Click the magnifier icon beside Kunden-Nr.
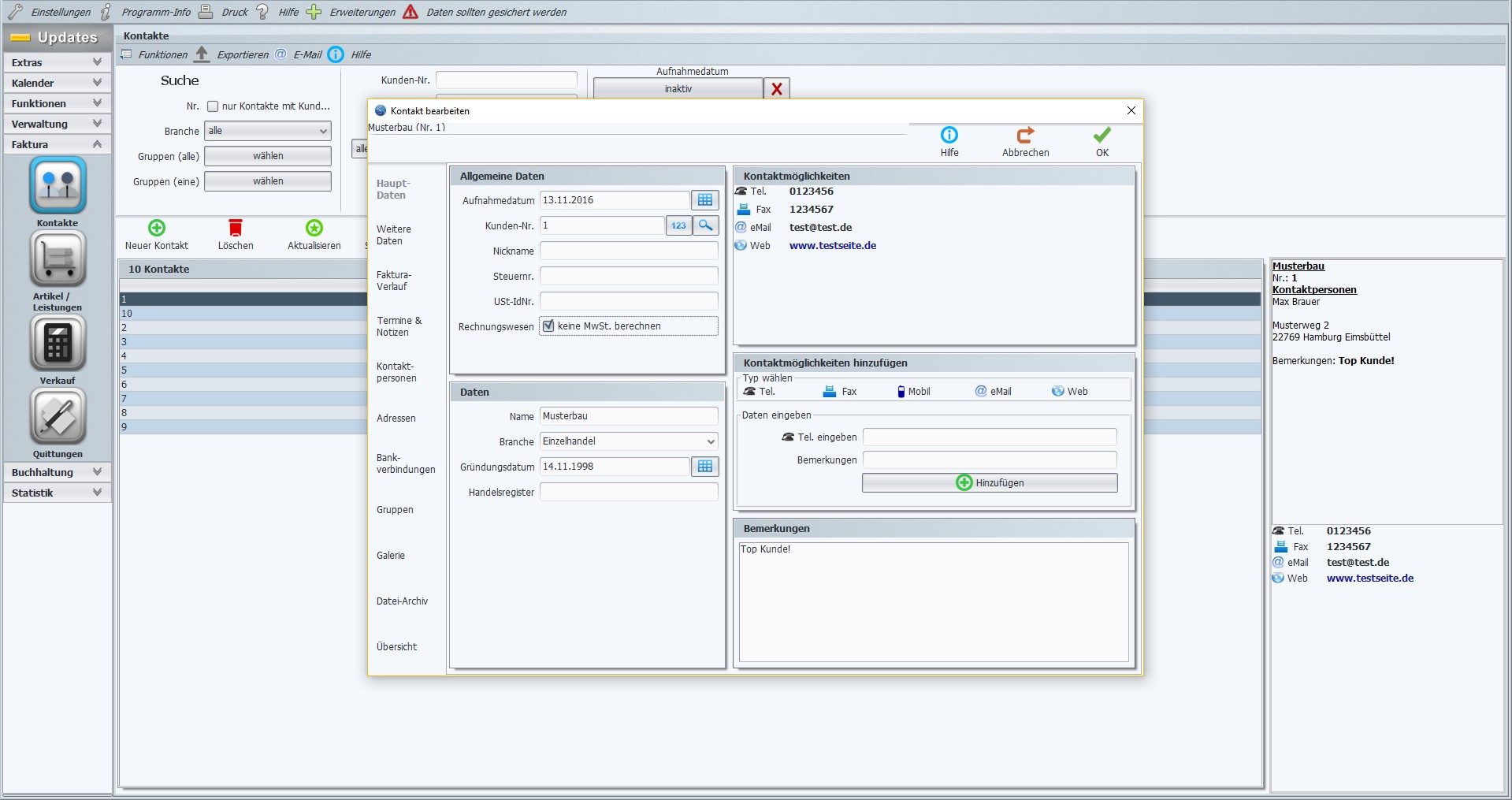Image resolution: width=1512 pixels, height=800 pixels. tap(706, 225)
